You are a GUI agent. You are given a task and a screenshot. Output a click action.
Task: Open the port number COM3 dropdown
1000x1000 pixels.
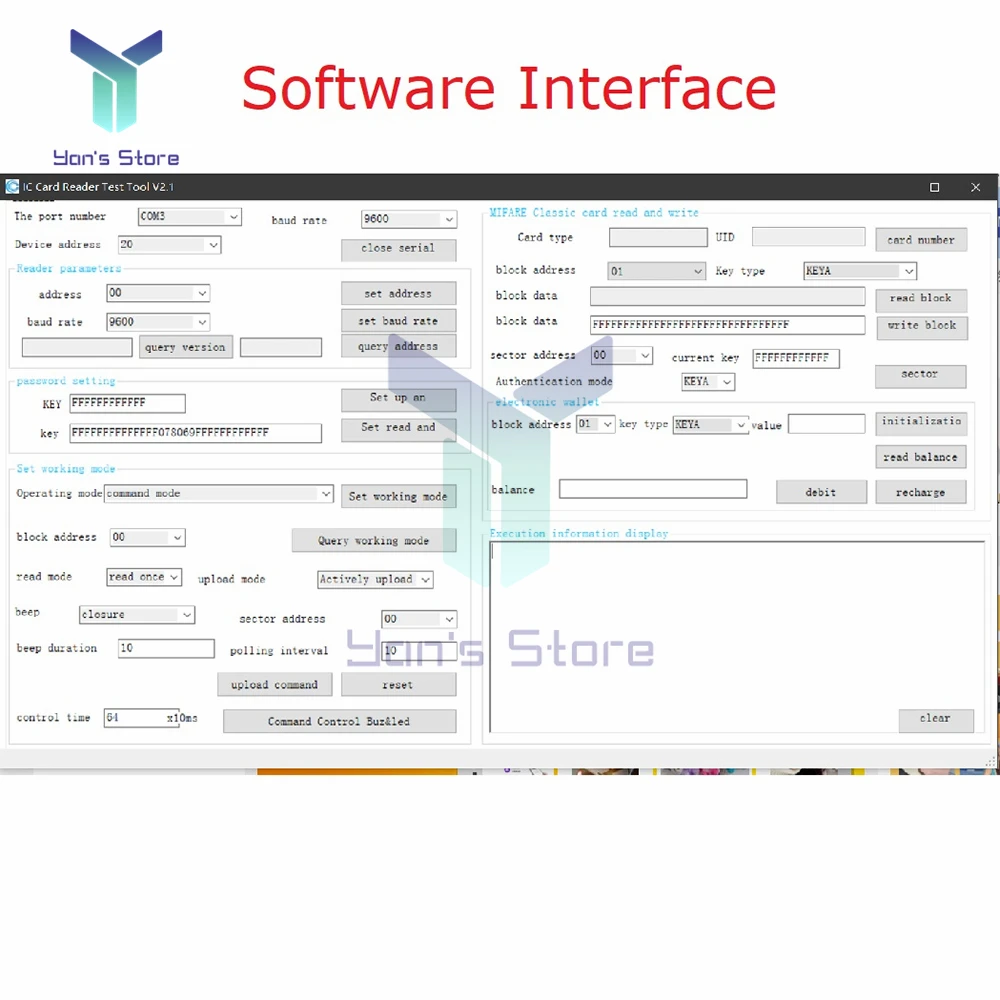coord(189,217)
